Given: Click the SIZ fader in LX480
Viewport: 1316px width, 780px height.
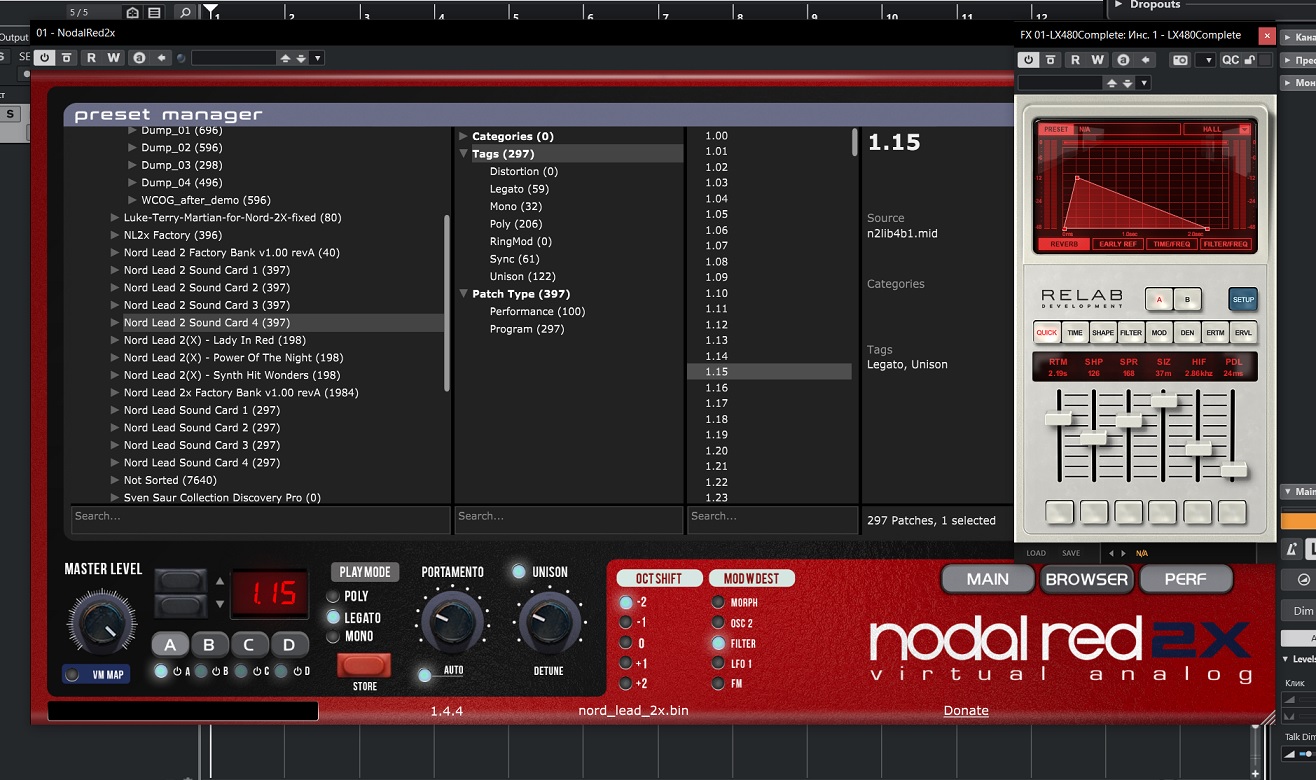Looking at the screenshot, I should point(1163,400).
